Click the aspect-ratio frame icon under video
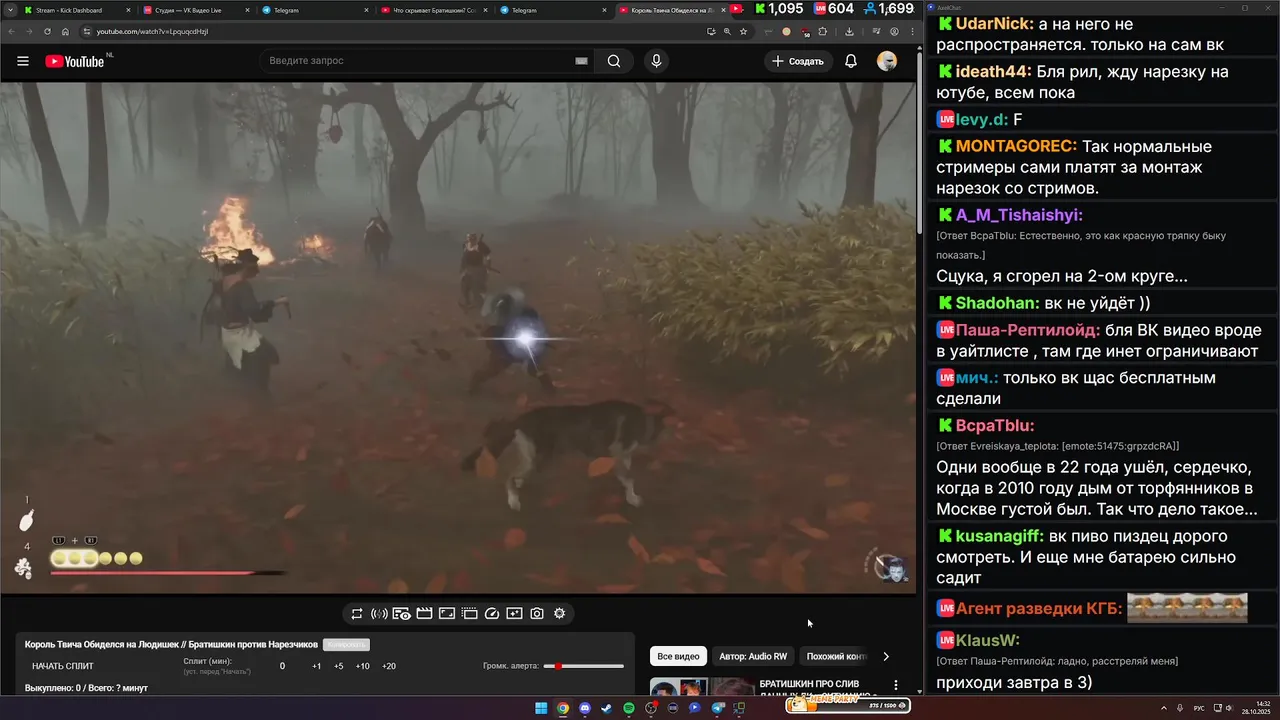 (x=447, y=614)
